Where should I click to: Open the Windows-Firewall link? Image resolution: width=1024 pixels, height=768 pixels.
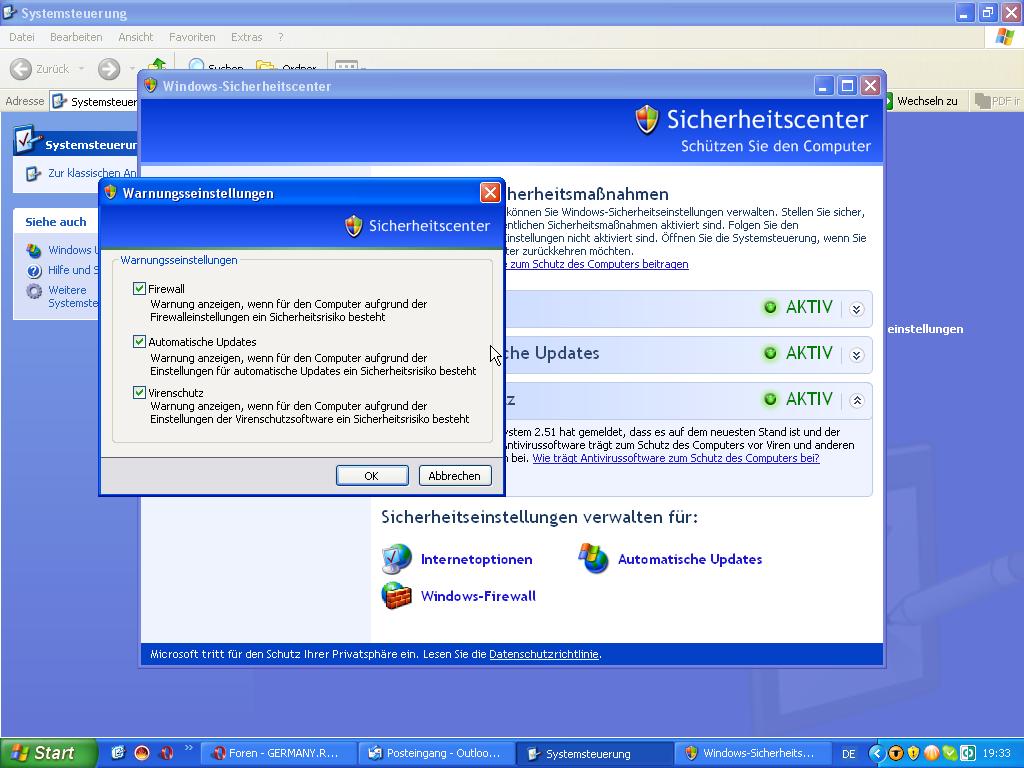[478, 596]
